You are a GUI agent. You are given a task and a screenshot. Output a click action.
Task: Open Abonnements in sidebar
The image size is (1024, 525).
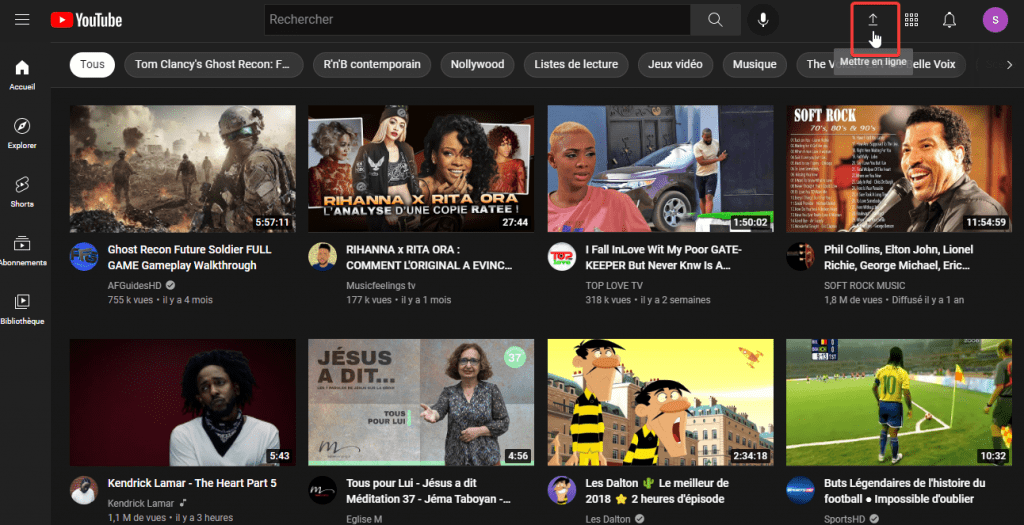click(x=22, y=251)
